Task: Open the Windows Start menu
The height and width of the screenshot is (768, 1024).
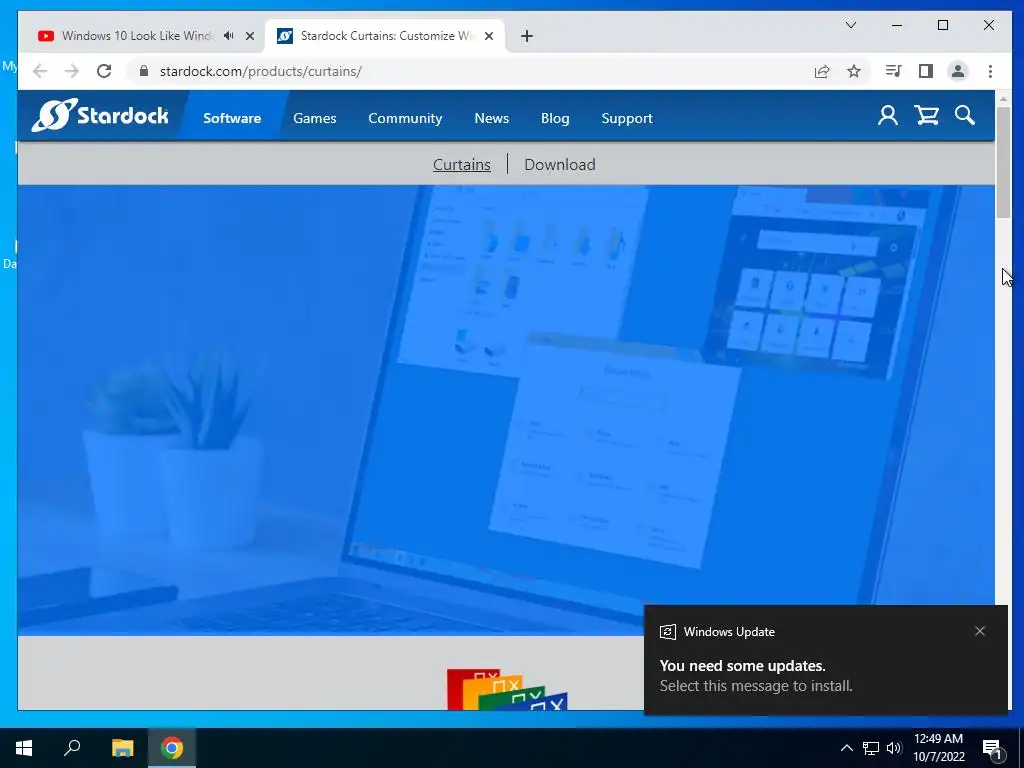Action: [x=24, y=748]
